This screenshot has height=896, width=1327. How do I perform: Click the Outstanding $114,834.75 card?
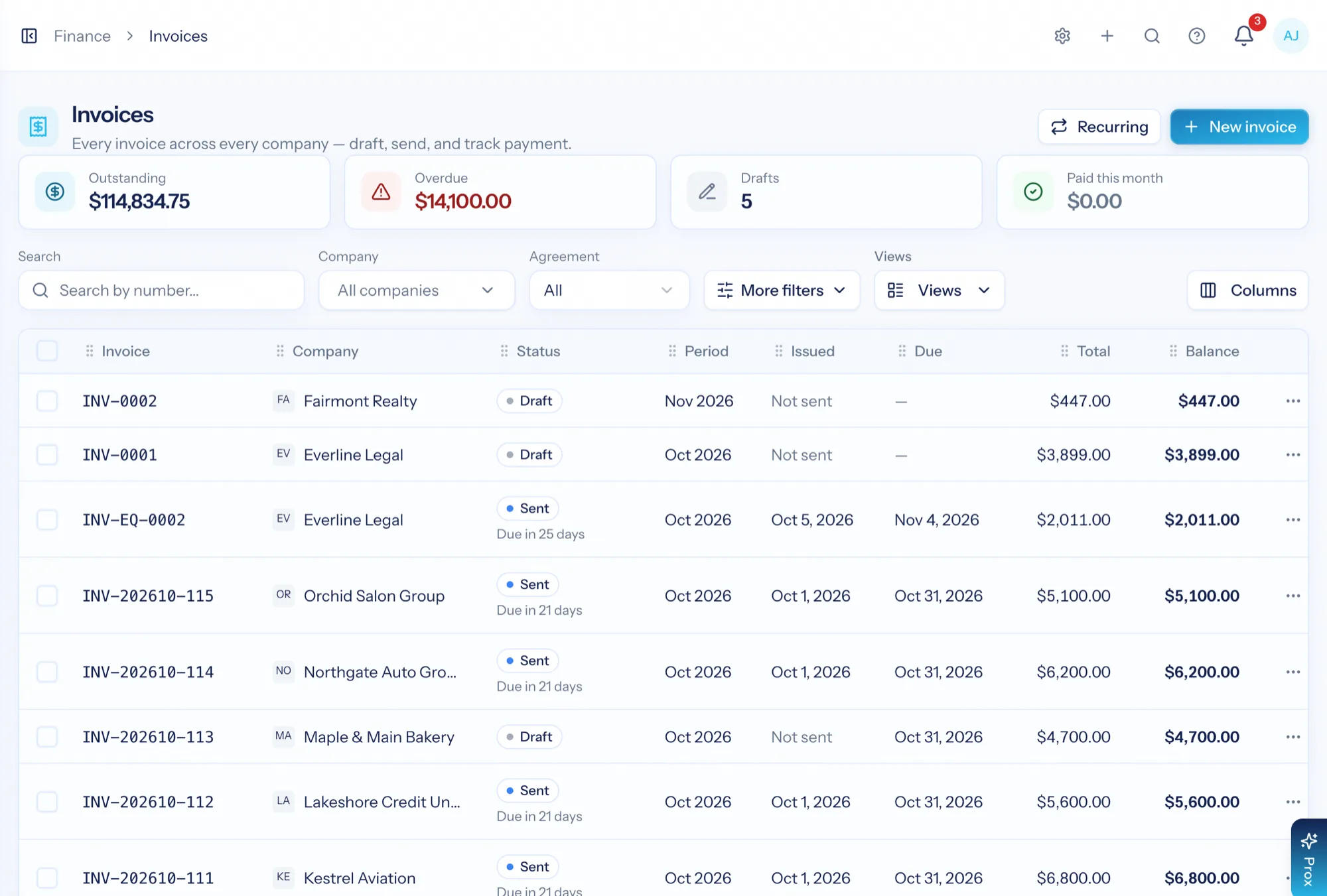(175, 192)
